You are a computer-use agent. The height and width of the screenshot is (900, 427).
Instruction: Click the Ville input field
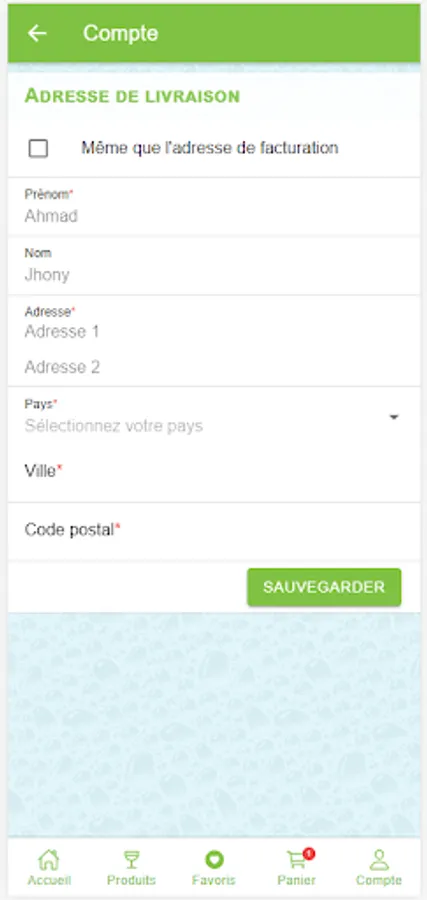pos(214,472)
